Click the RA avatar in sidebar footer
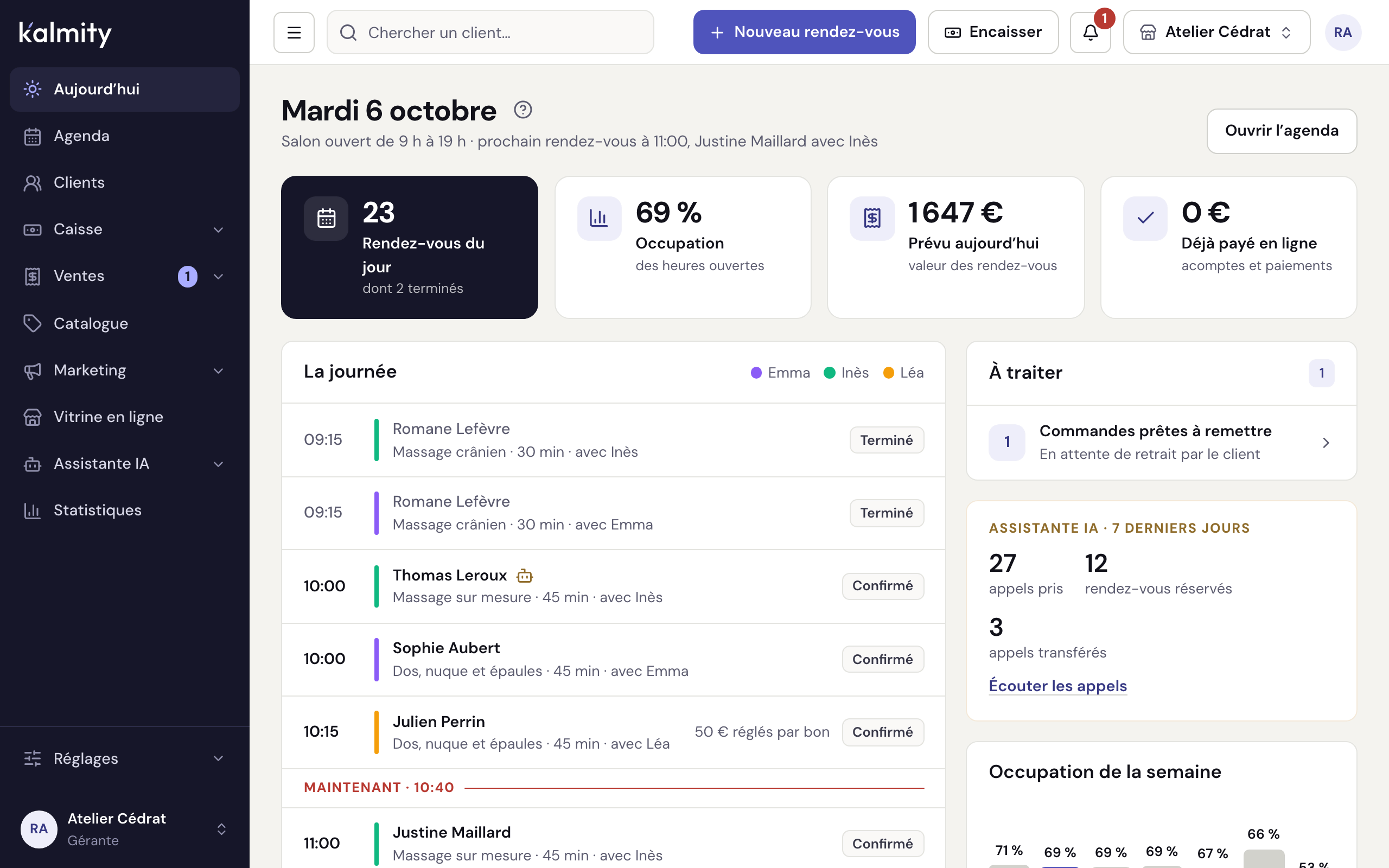1389x868 pixels. tap(39, 829)
